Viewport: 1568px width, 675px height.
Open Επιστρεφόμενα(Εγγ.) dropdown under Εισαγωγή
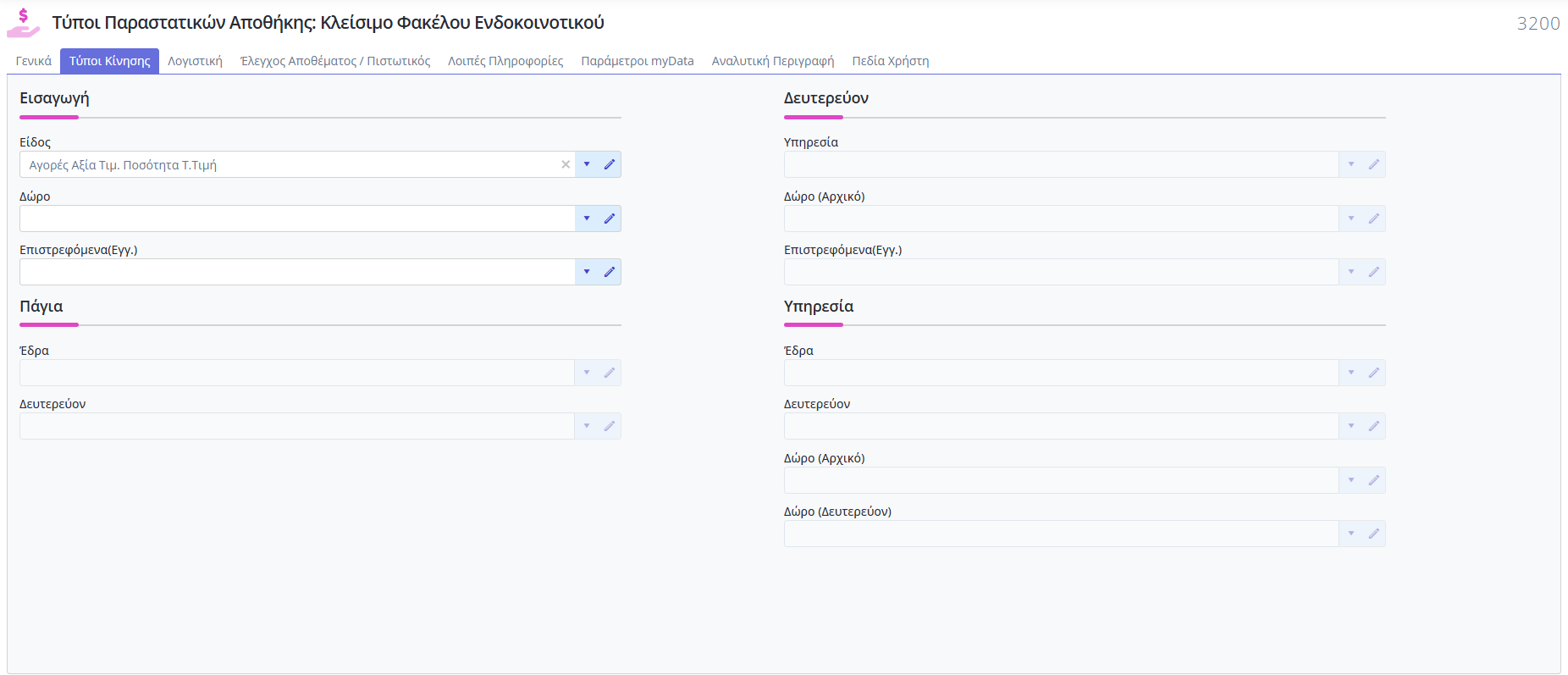pos(587,272)
